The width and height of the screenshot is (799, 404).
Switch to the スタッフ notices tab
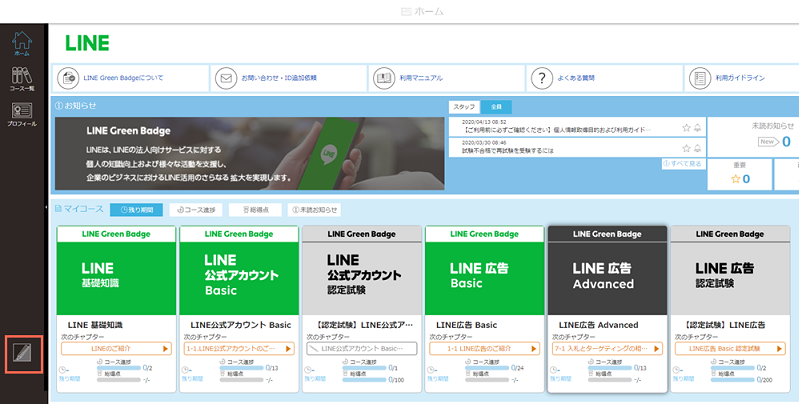click(x=464, y=107)
